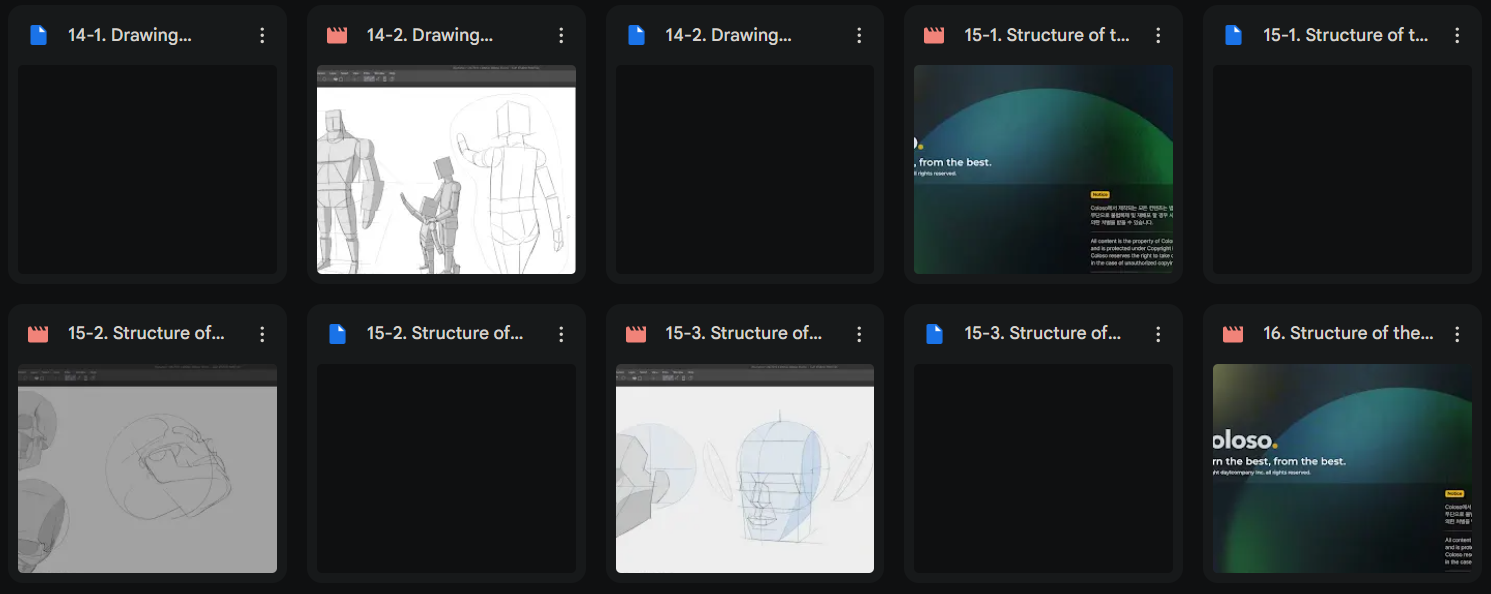This screenshot has height=594, width=1491.
Task: Click the blue document icon of 15-3 Structure
Action: coord(934,334)
